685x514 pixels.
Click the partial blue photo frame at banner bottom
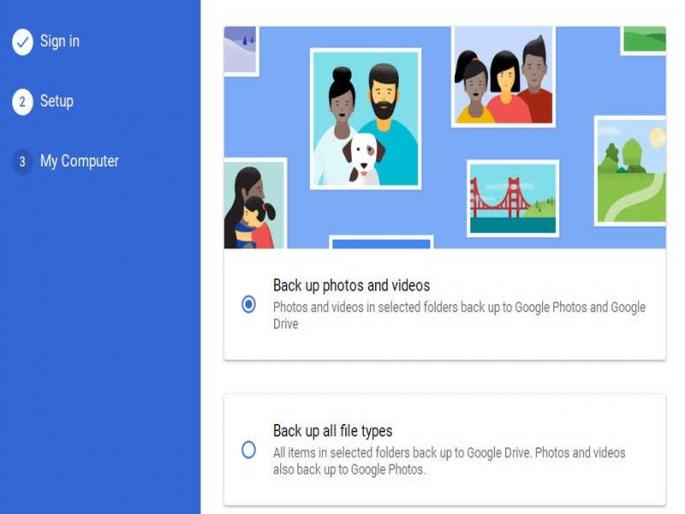tap(381, 242)
